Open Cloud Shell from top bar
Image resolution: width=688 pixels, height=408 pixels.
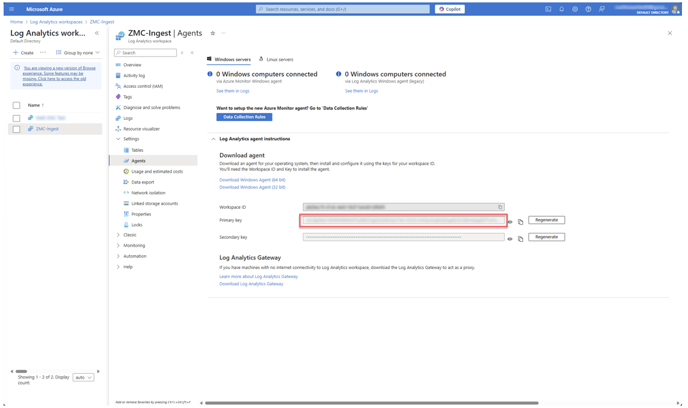pyautogui.click(x=548, y=9)
